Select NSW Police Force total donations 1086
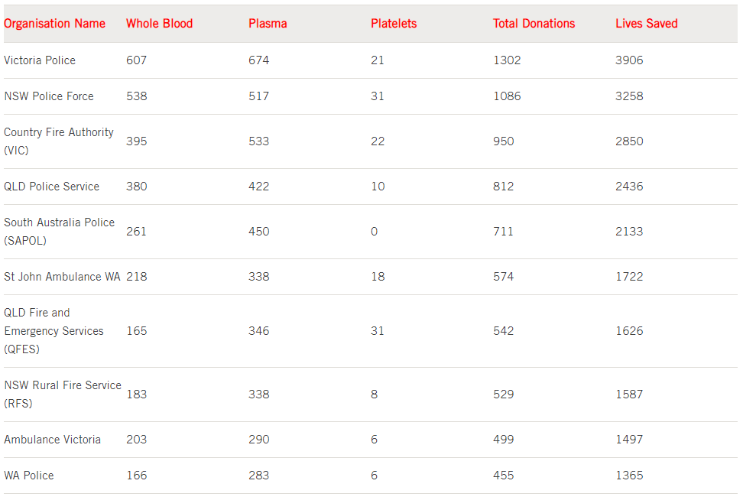Image resolution: width=743 pixels, height=500 pixels. pos(507,96)
